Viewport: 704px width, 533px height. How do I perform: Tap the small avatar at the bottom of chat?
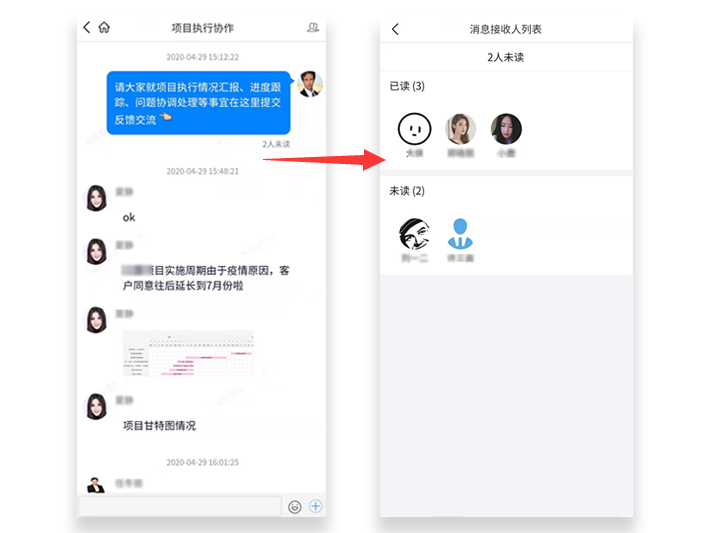coord(96,485)
